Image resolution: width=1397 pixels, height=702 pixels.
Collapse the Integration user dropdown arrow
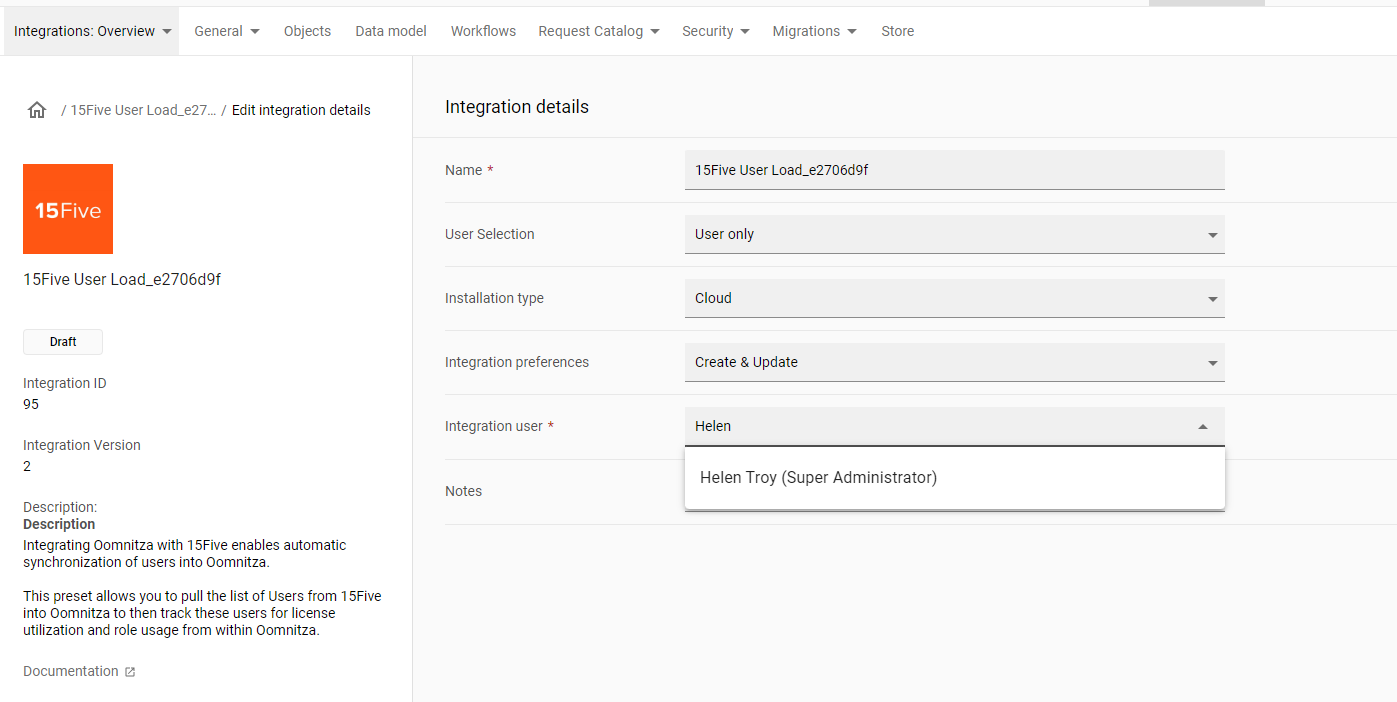click(x=1203, y=427)
